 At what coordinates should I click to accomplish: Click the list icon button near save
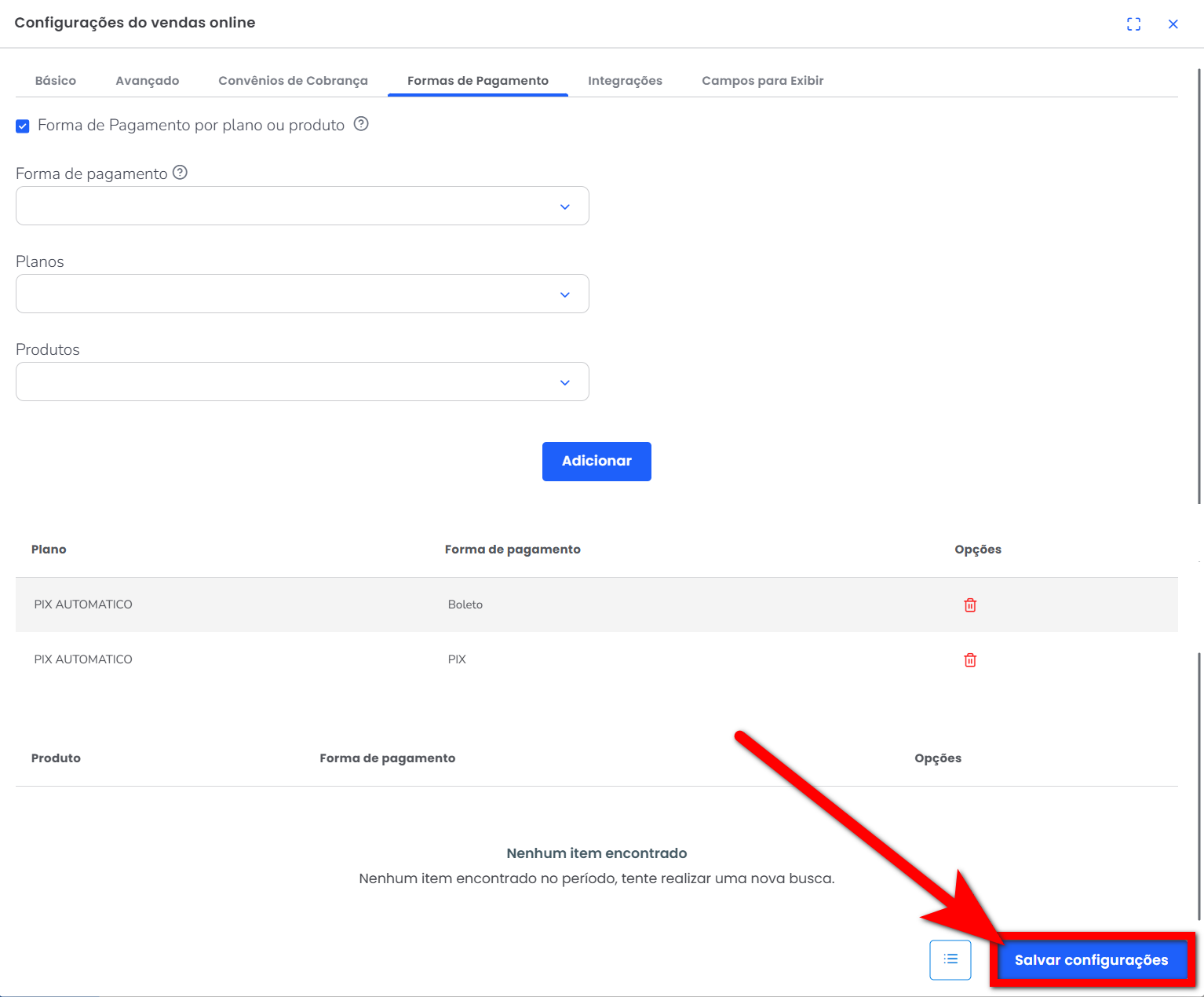point(950,959)
